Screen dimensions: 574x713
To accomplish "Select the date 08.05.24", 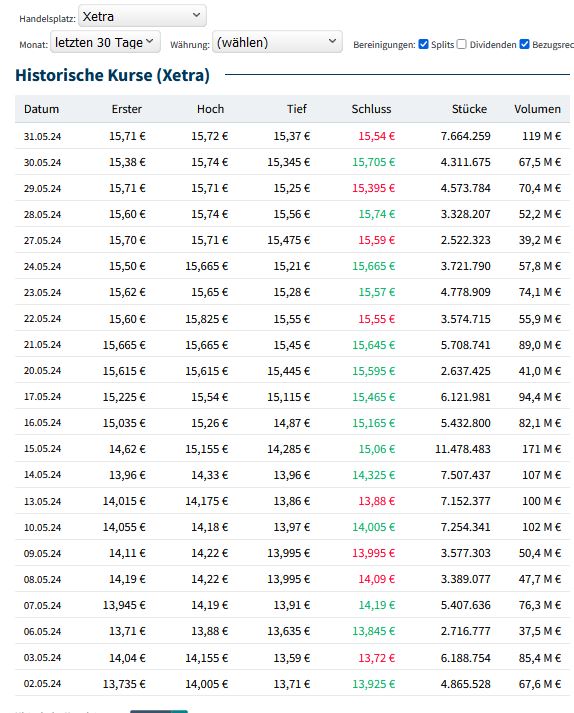I will 42,579.
